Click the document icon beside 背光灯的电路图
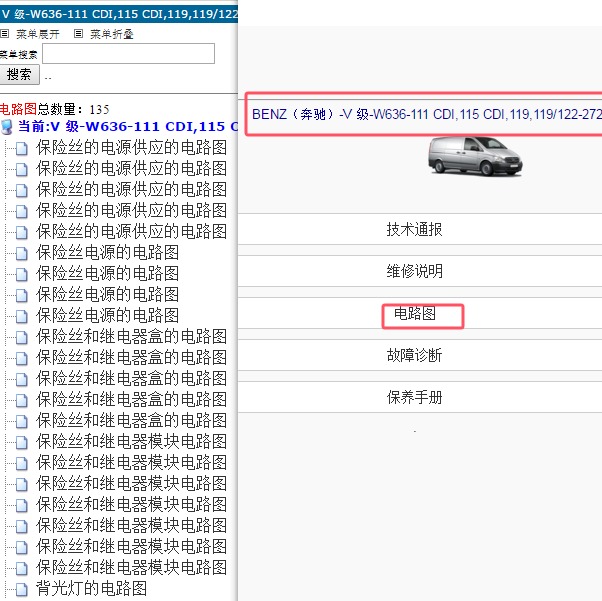This screenshot has height=601, width=602. pos(22,589)
